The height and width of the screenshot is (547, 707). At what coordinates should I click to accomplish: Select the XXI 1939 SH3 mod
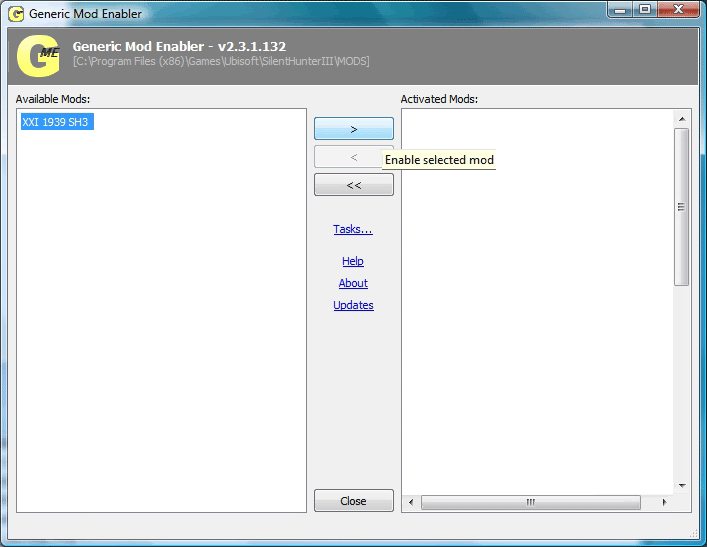[x=57, y=122]
